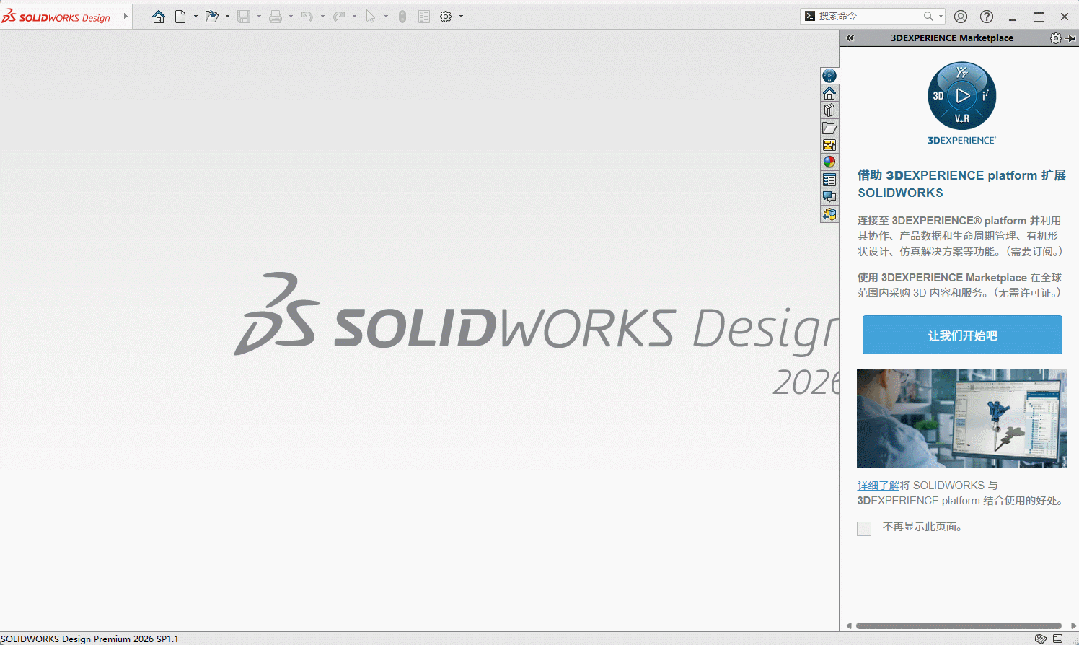Switch to the File Explorer folder tab
Viewport: 1079px width, 645px height.
tap(829, 128)
